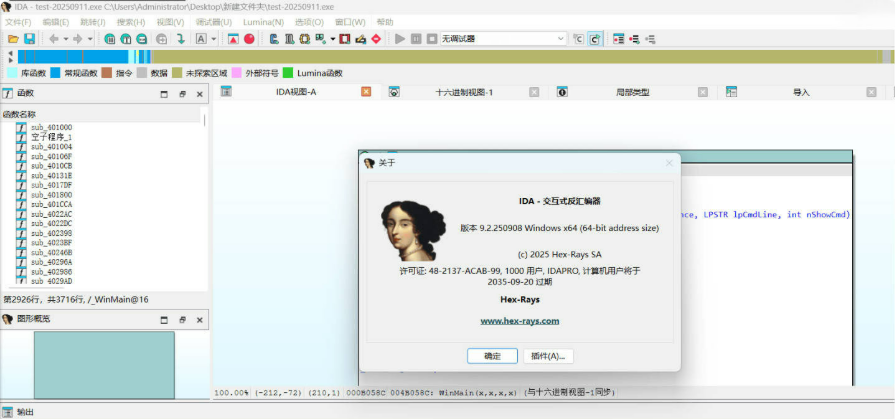Click the lower right arrow of navigation band
The image size is (895, 419).
10,60
